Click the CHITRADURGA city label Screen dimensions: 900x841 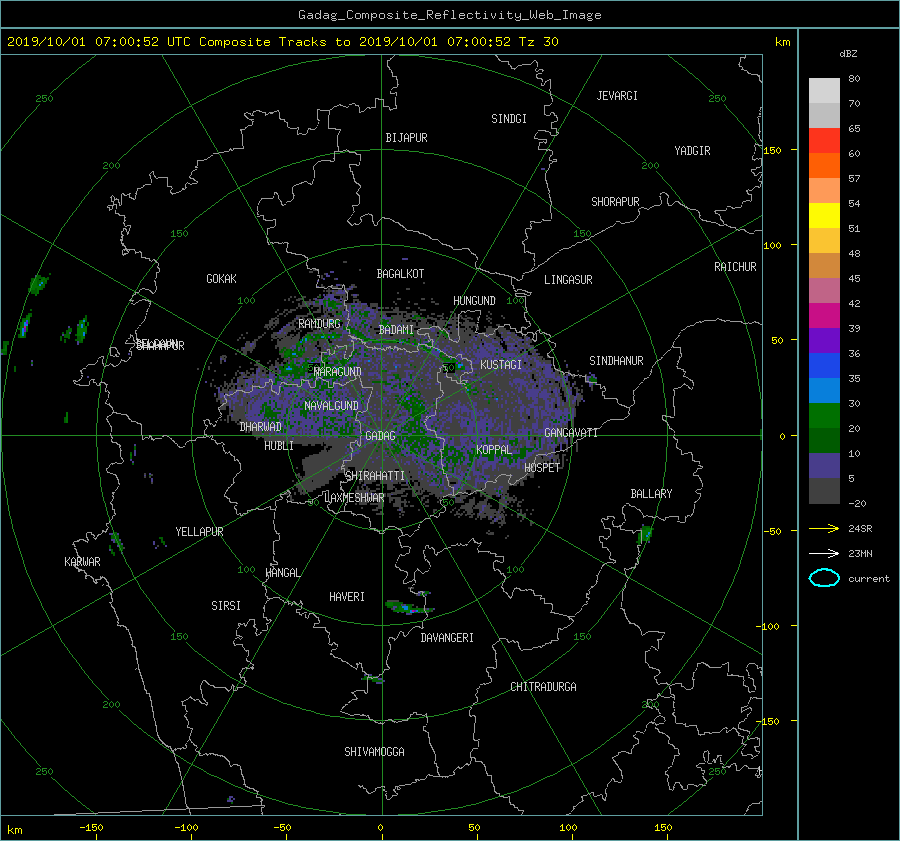tap(543, 687)
